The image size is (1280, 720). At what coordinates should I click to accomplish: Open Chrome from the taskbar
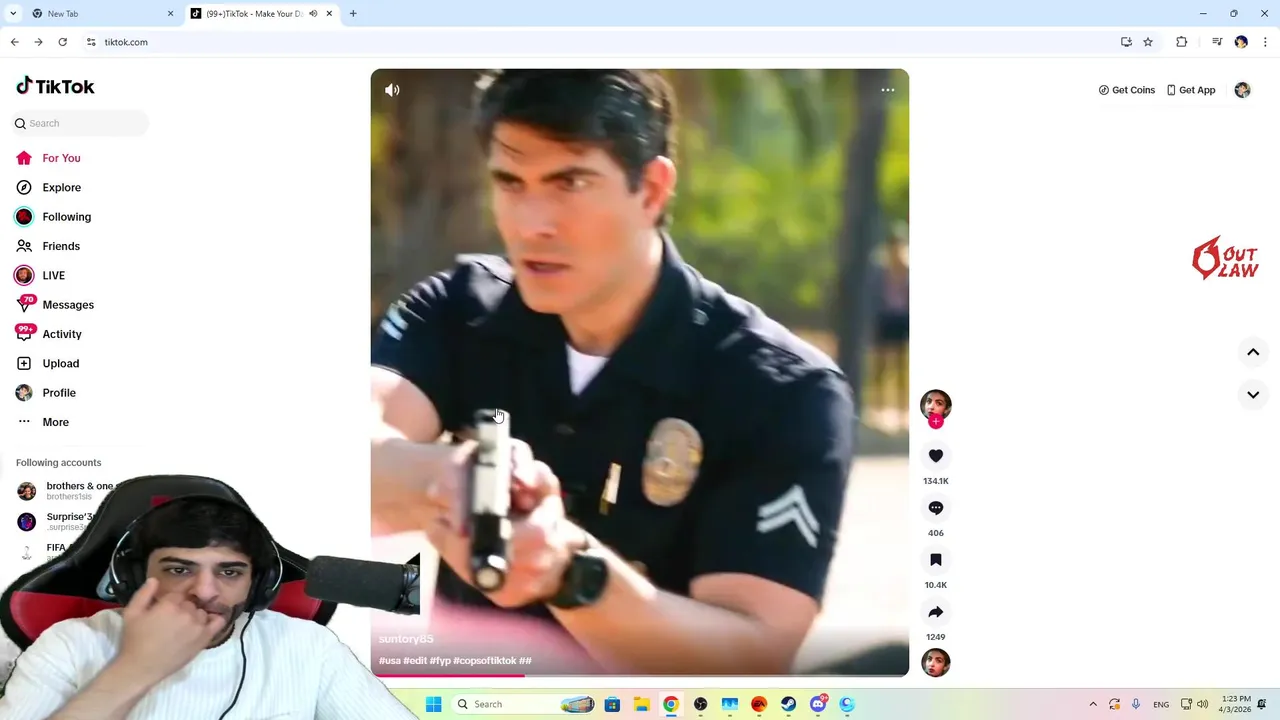click(x=671, y=704)
